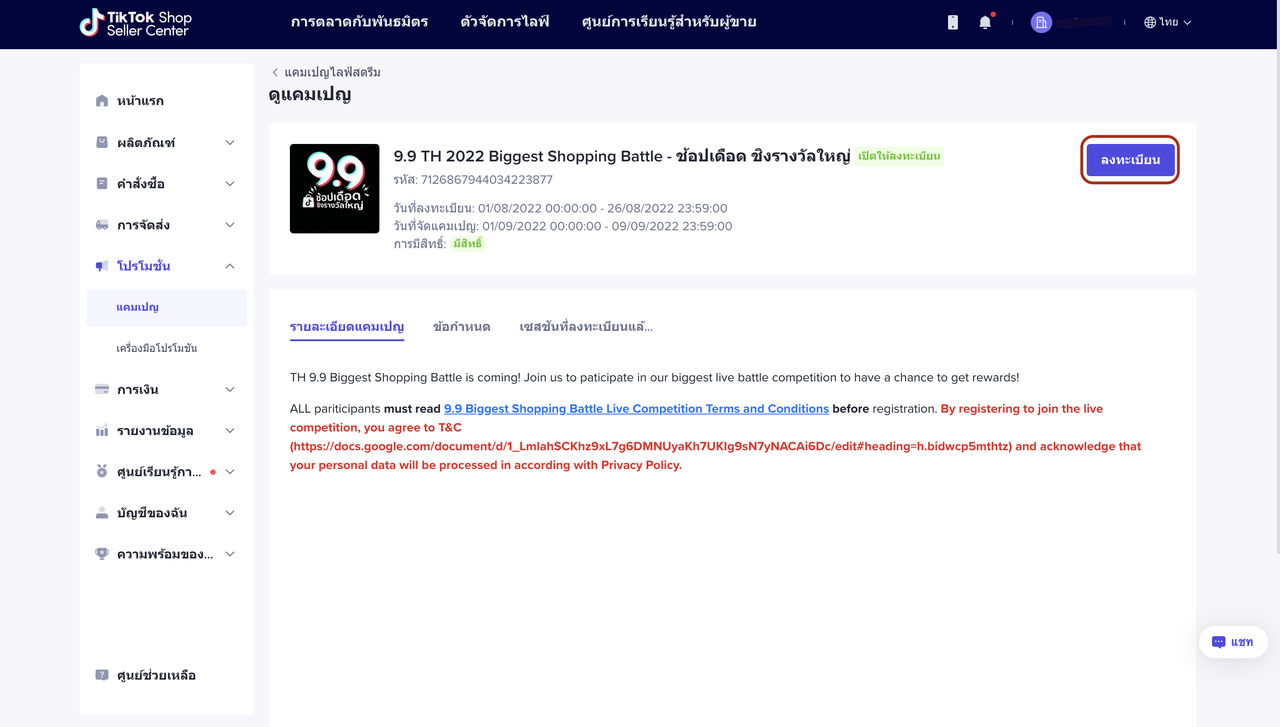
Task: Open the แชท chat button
Action: (x=1233, y=642)
